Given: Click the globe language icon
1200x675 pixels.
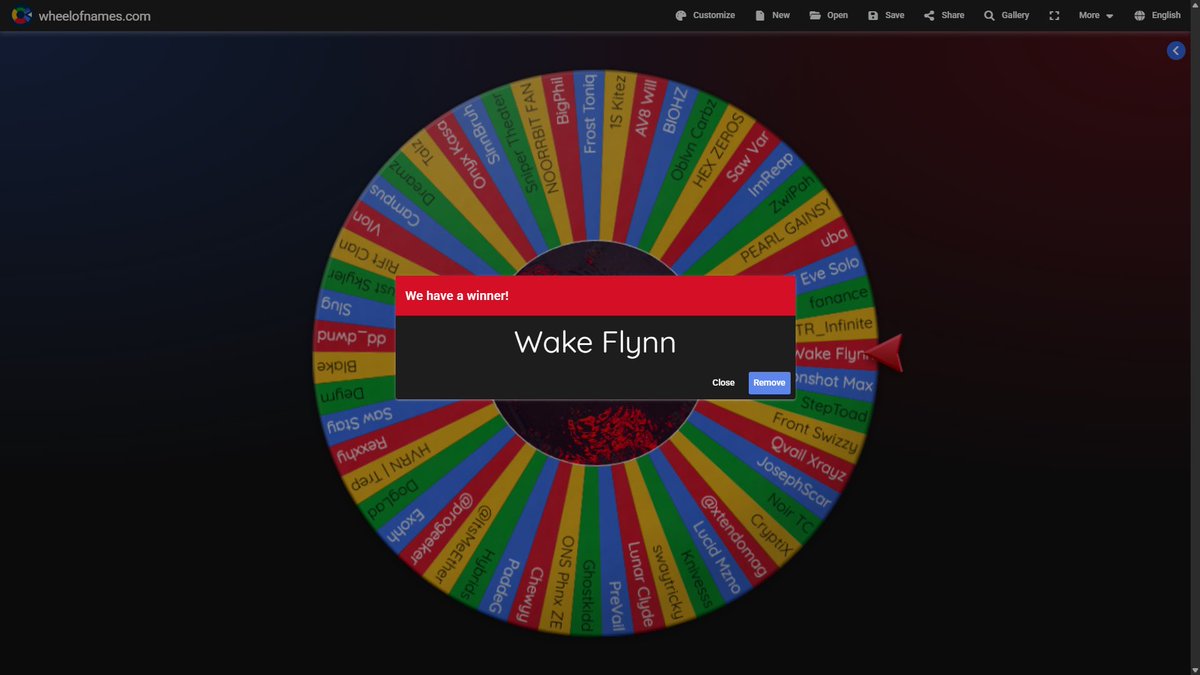Looking at the screenshot, I should [1140, 16].
